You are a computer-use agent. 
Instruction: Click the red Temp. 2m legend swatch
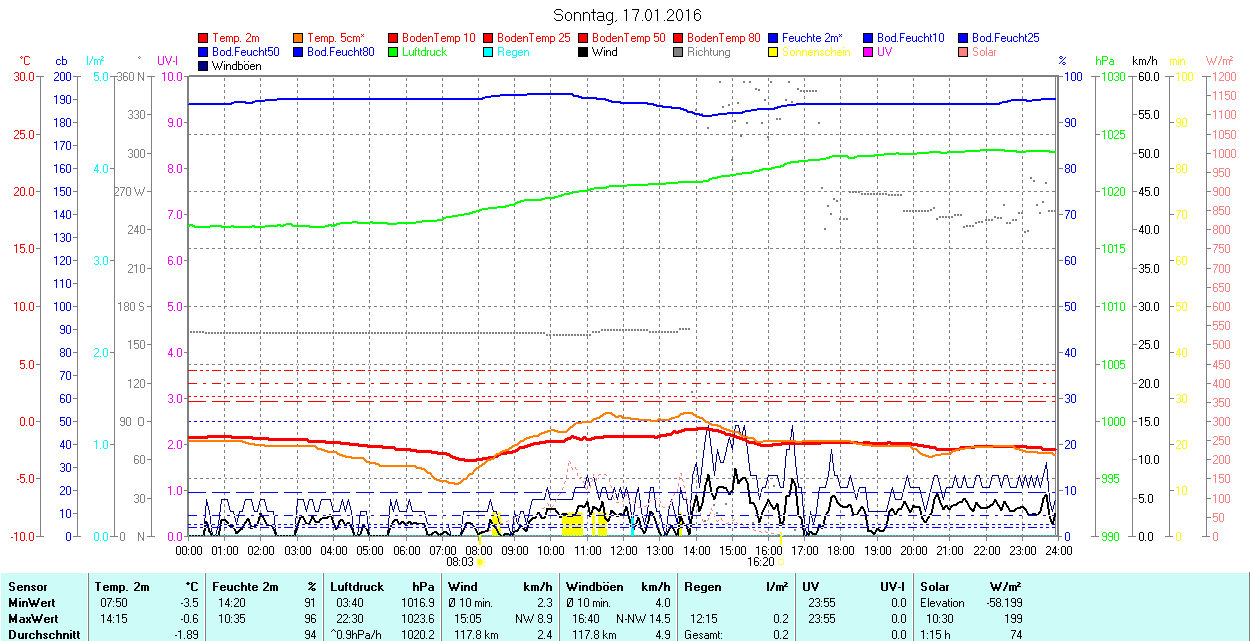tap(204, 38)
